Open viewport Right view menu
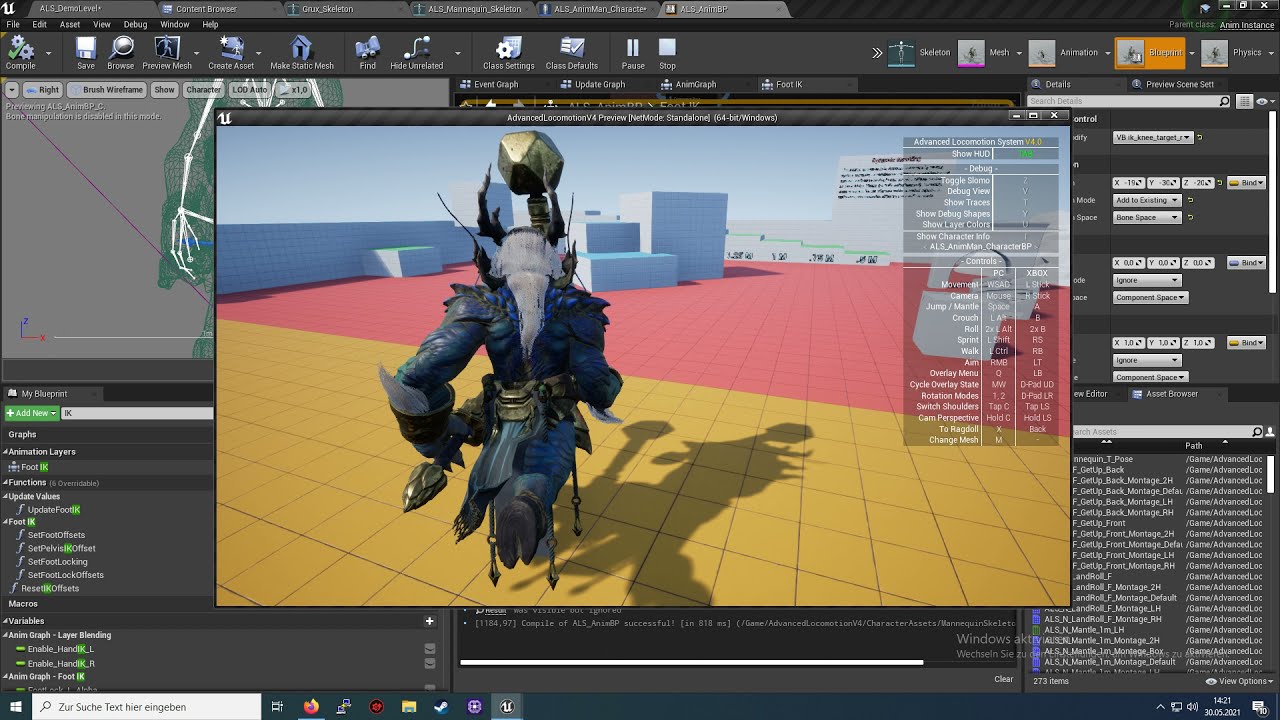Screen dimensions: 1280x720 (x=42, y=90)
